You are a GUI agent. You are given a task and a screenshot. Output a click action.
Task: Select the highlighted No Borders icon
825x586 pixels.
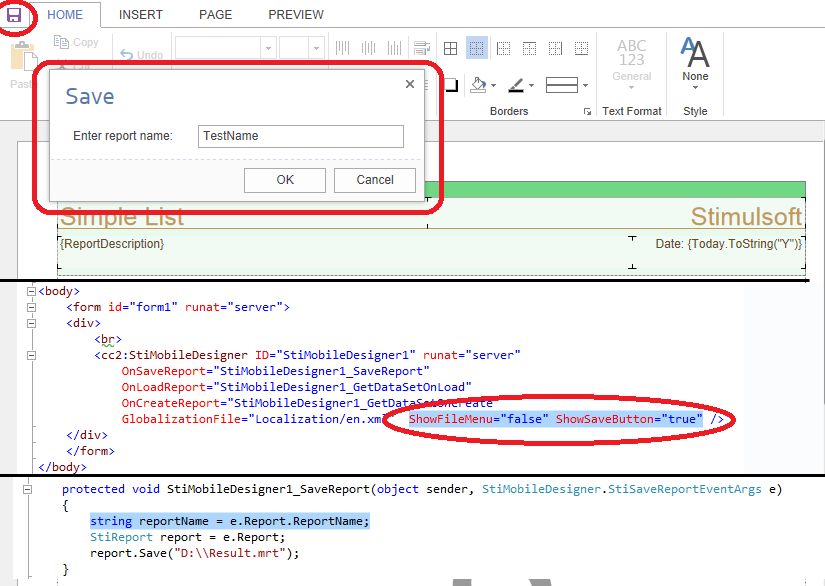coord(477,48)
